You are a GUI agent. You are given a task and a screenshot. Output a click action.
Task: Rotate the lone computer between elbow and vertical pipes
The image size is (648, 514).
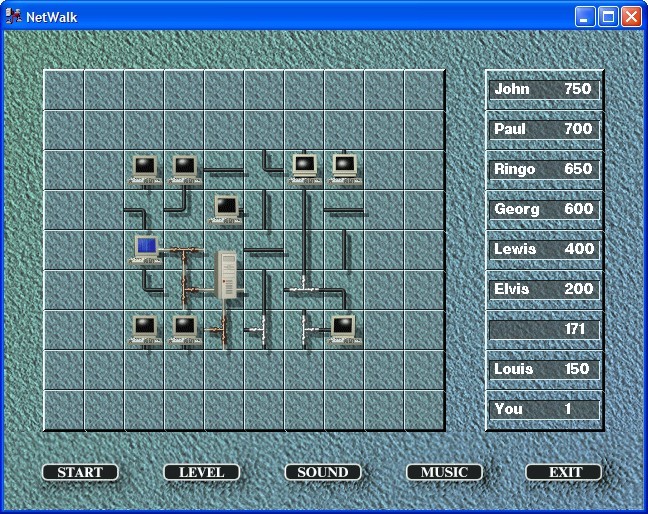point(225,210)
